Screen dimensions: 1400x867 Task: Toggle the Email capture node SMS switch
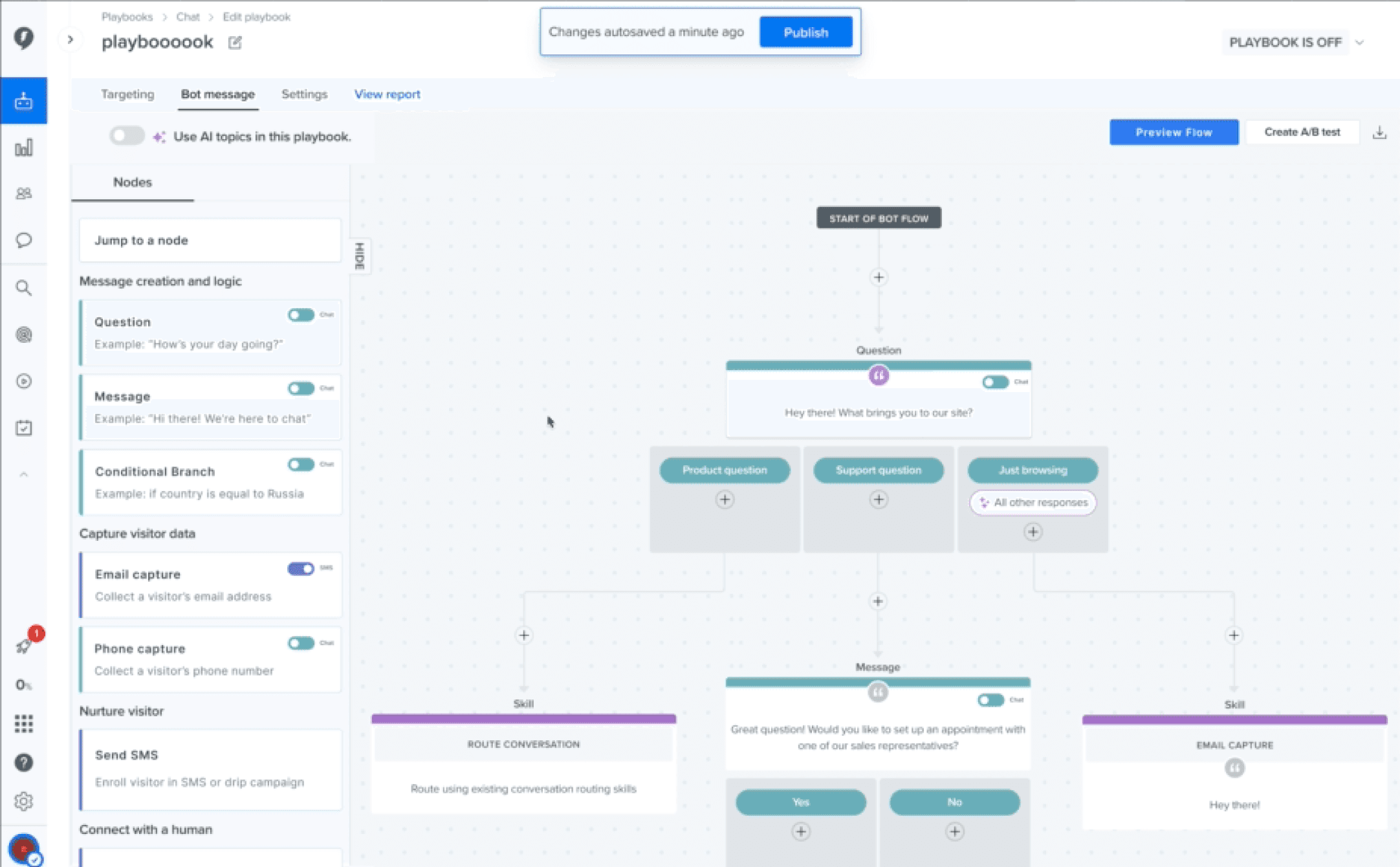[x=301, y=569]
